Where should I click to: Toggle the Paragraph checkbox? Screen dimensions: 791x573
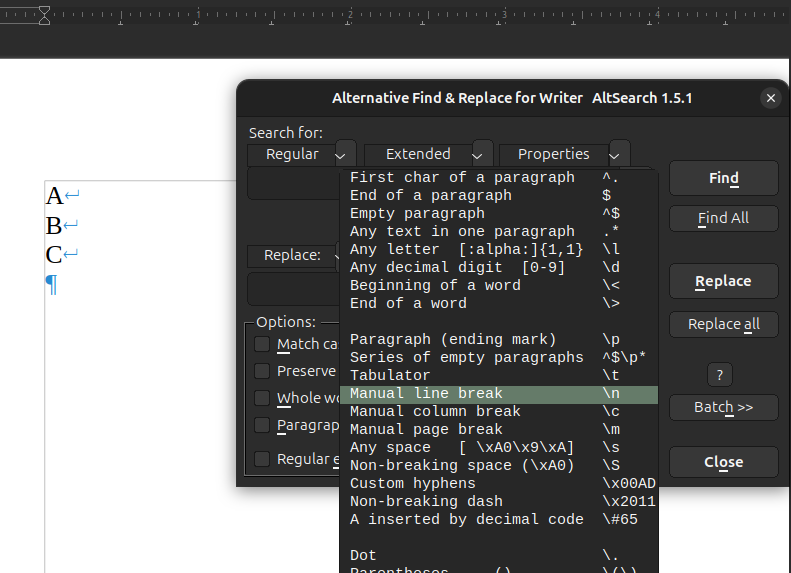click(x=262, y=425)
